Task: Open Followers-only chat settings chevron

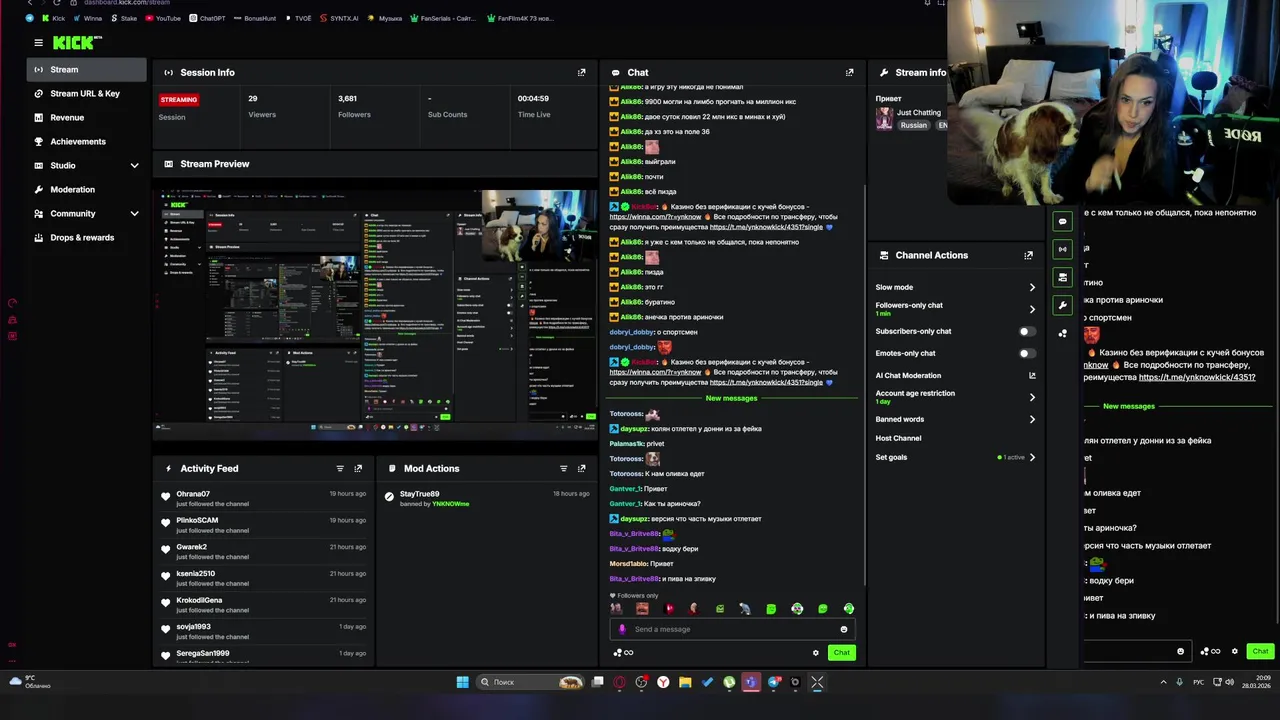Action: point(1032,309)
